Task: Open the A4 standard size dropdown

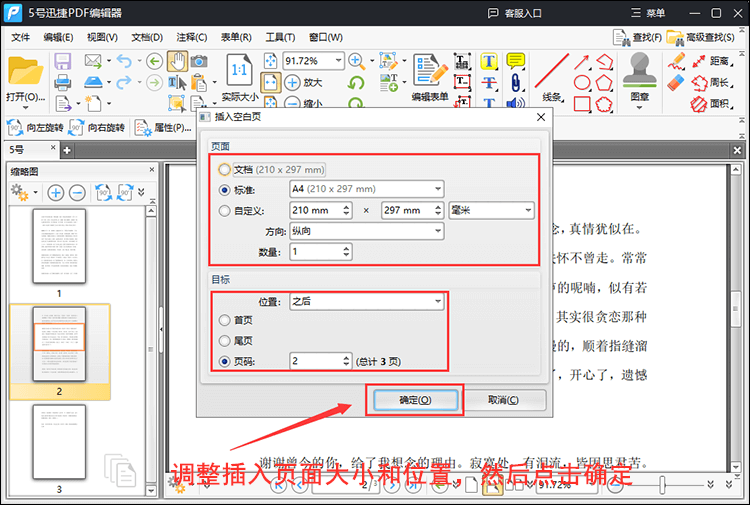Action: coord(366,189)
